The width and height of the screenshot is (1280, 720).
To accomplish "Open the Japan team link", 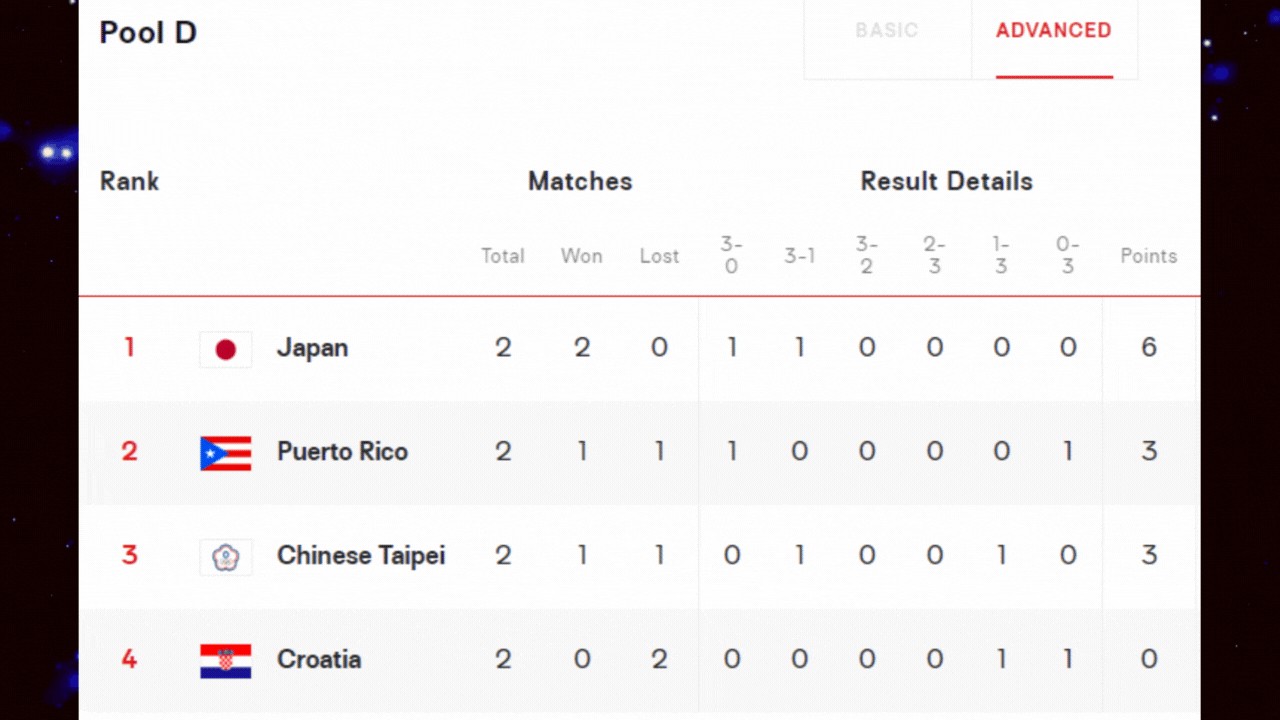I will 313,348.
